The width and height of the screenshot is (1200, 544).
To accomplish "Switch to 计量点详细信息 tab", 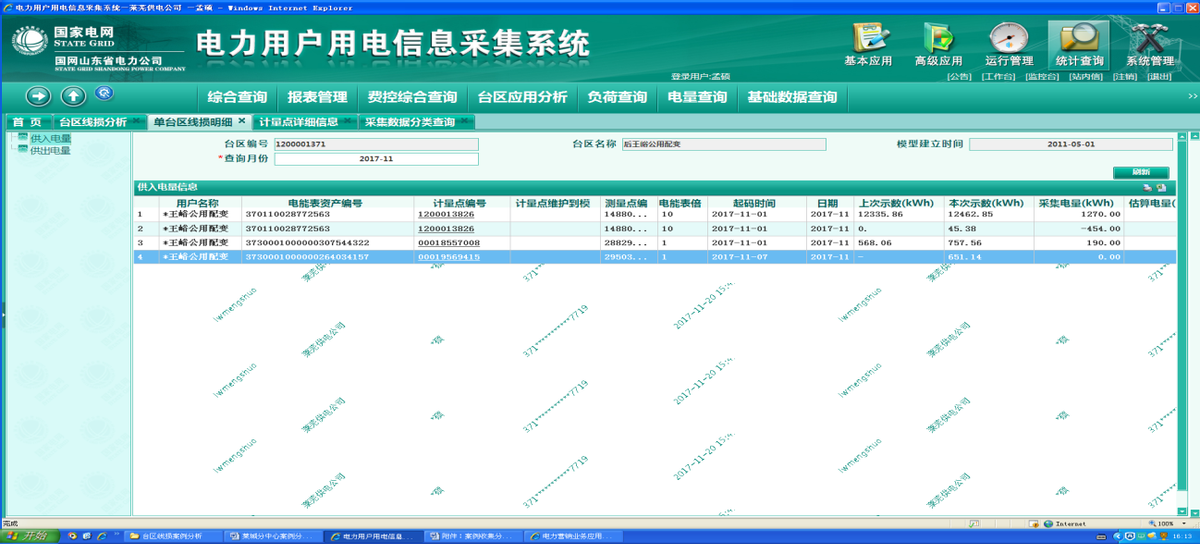I will [x=298, y=122].
